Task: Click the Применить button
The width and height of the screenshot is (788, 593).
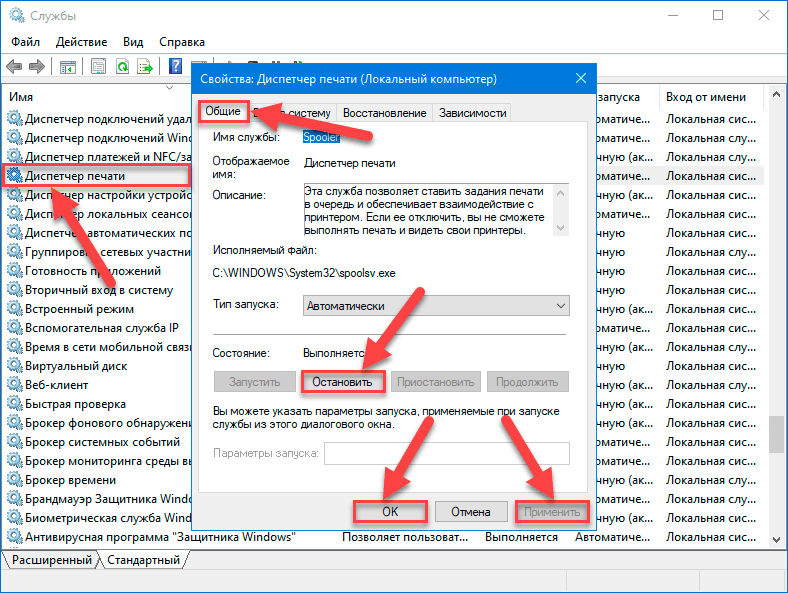Action: pyautogui.click(x=552, y=512)
